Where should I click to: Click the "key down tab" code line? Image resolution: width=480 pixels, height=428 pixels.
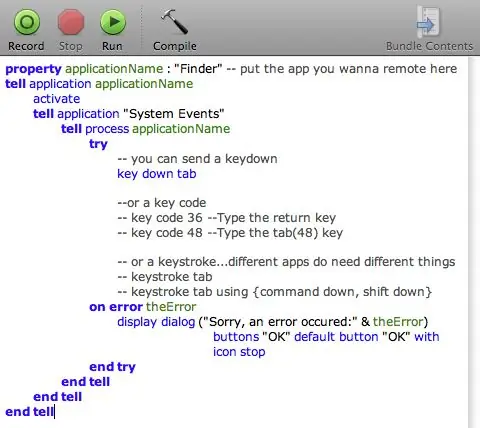pyautogui.click(x=157, y=174)
